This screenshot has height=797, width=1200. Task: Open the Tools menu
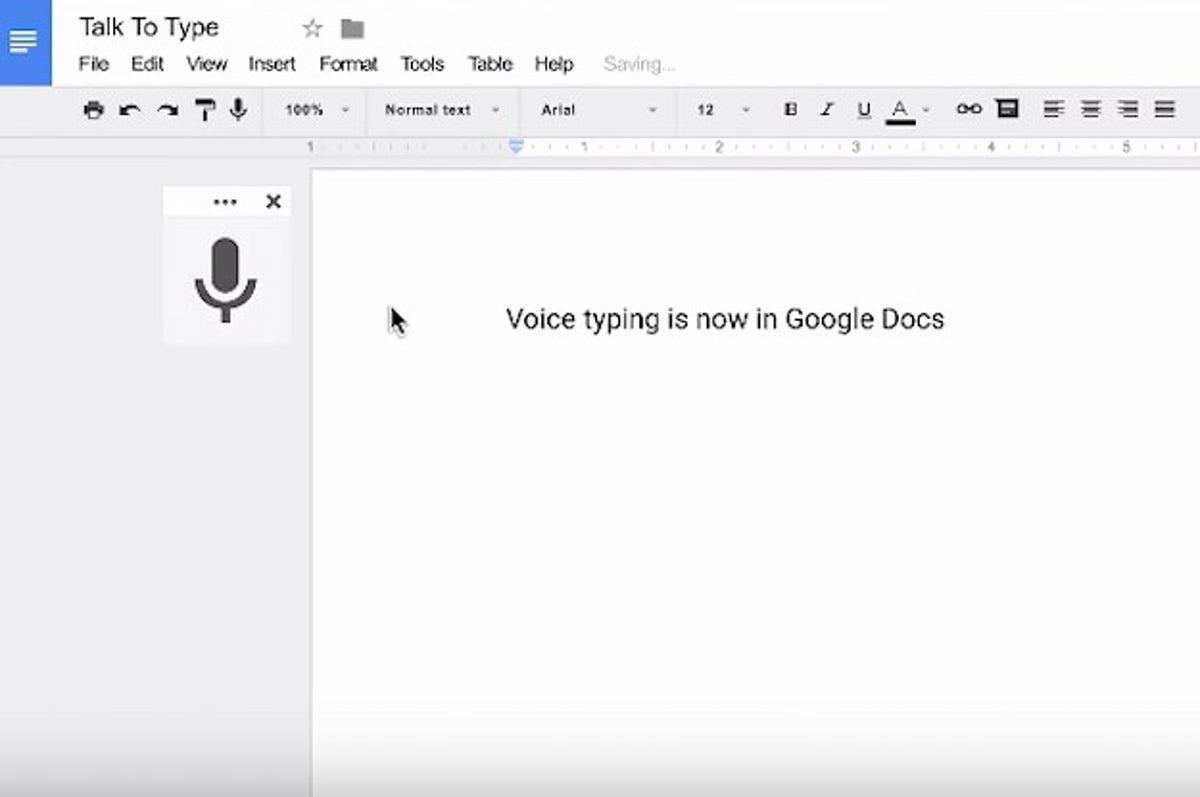coord(422,64)
